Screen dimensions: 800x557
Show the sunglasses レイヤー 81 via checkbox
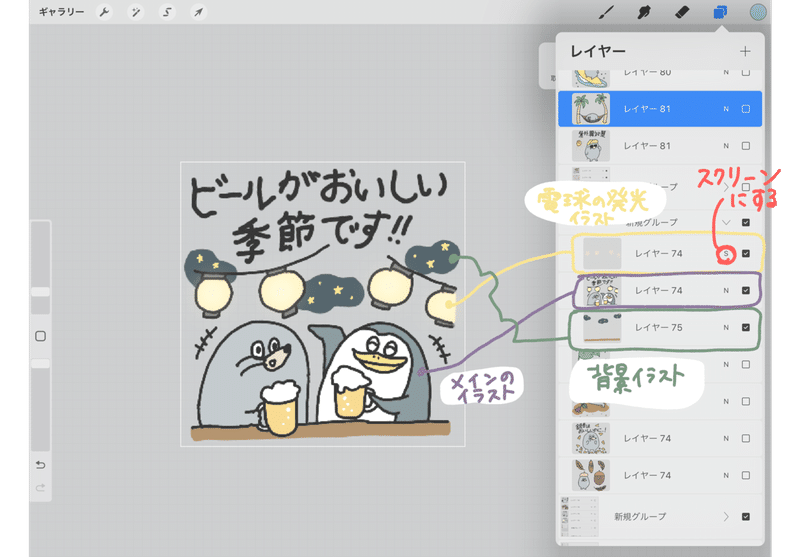(x=746, y=146)
